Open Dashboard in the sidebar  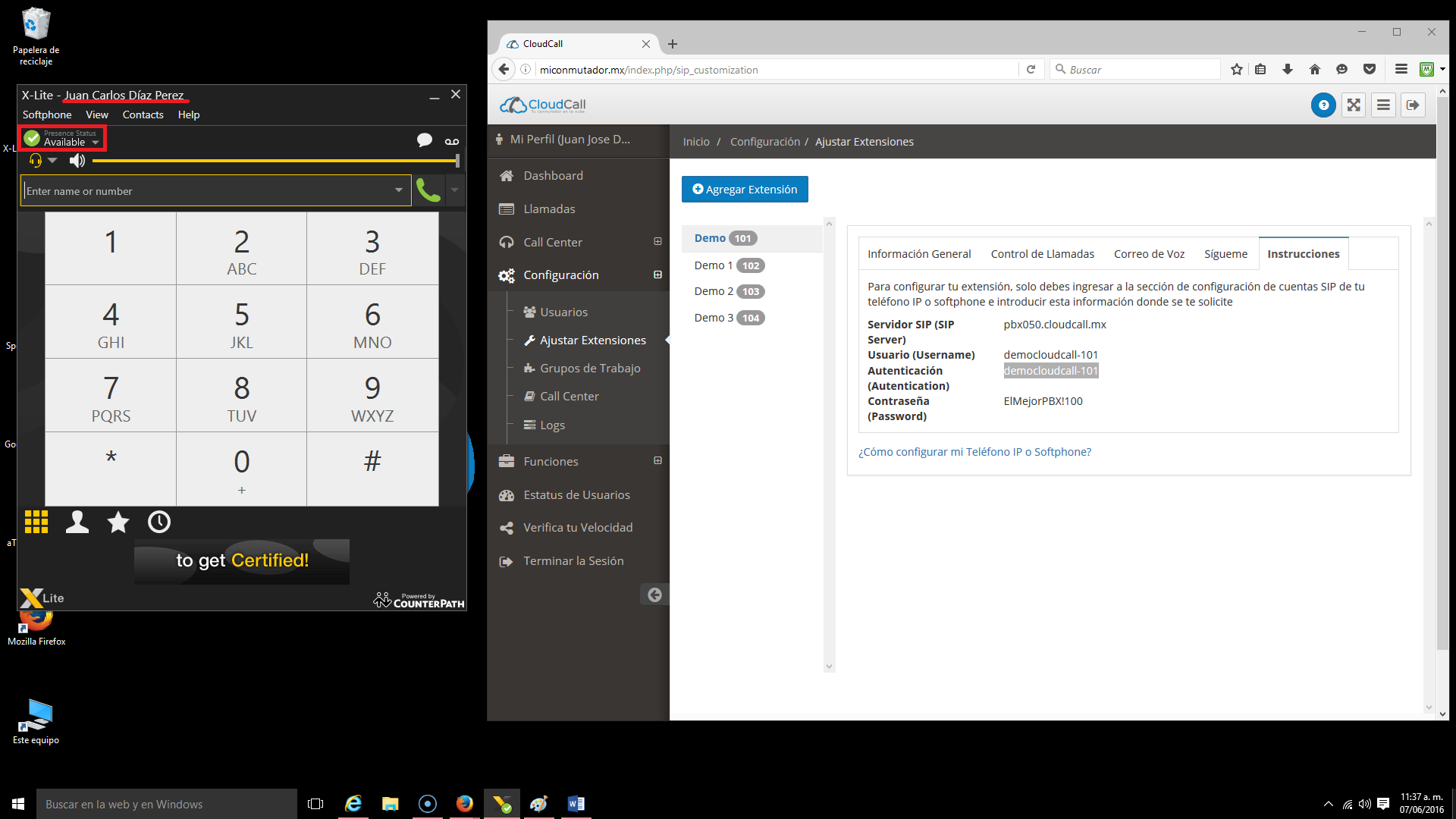point(578,175)
